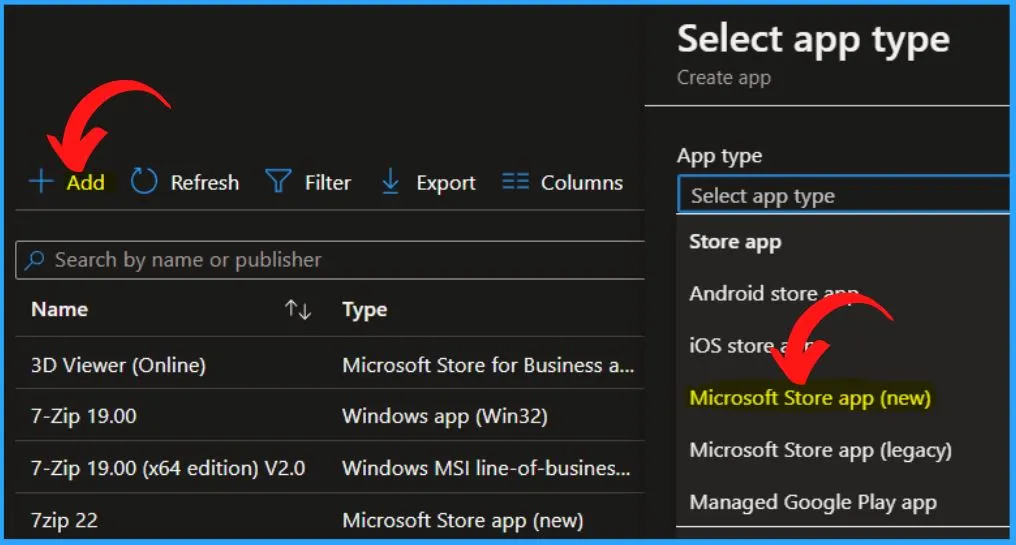Open the Columns chooser label
1016x545 pixels.
tap(582, 183)
